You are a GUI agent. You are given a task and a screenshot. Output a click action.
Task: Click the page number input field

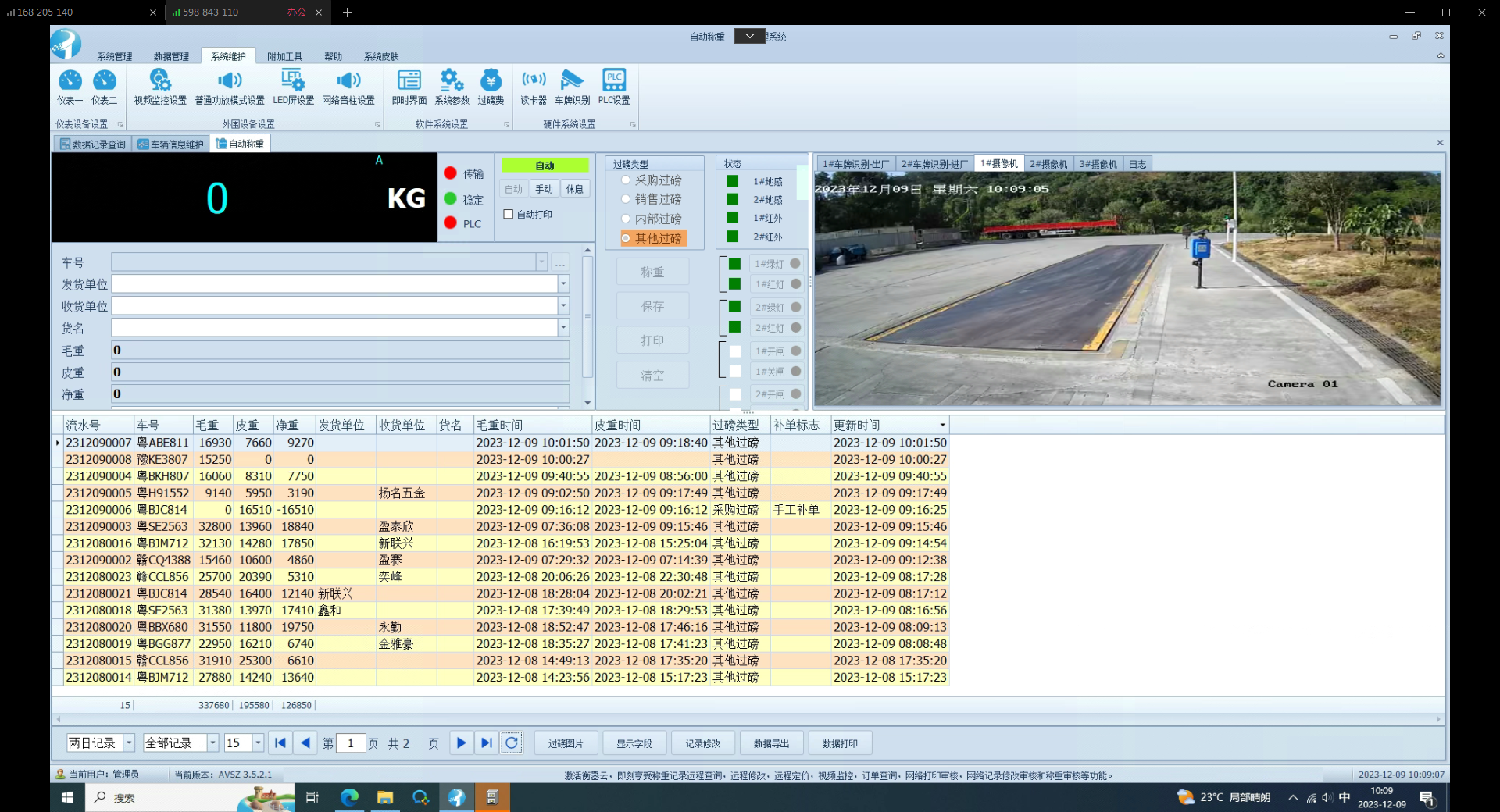point(350,743)
